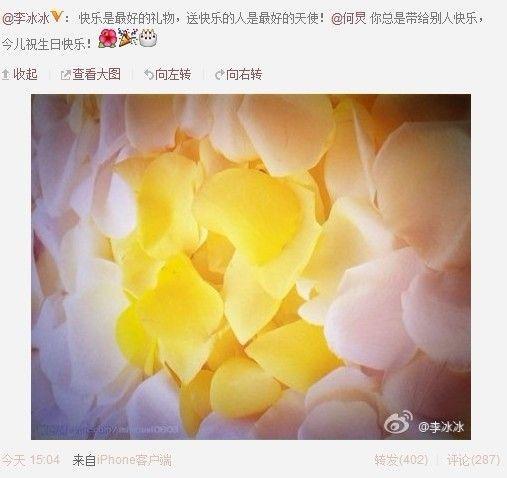This screenshot has height=478, width=507.
Task: Click the external-link icon before 查看大图
Action: 66,75
